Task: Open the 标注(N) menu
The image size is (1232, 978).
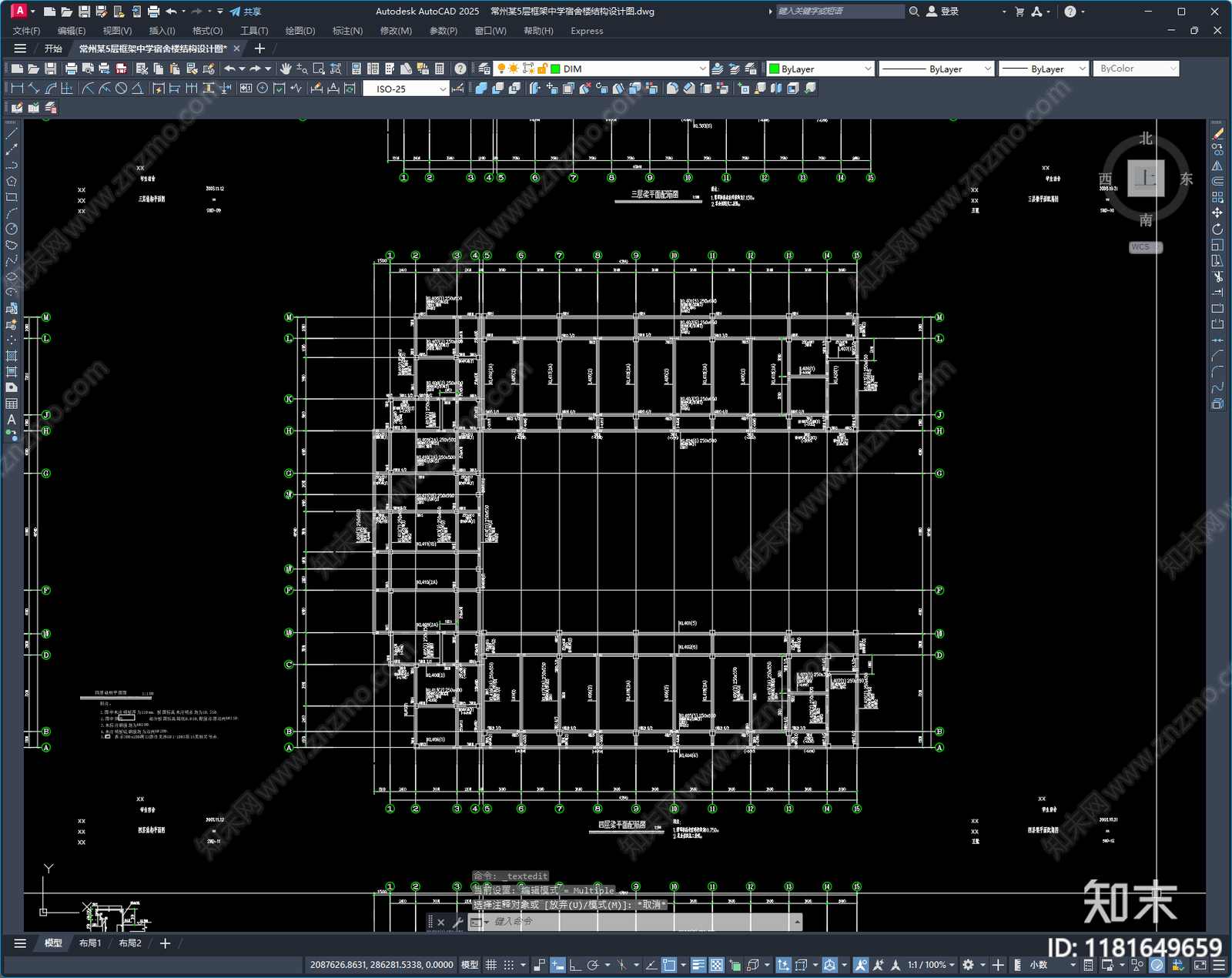Action: click(347, 31)
